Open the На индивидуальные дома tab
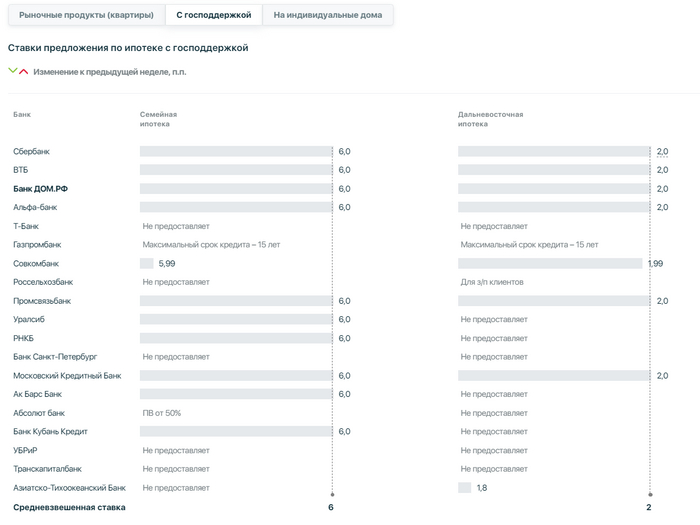700x525 pixels. [328, 15]
